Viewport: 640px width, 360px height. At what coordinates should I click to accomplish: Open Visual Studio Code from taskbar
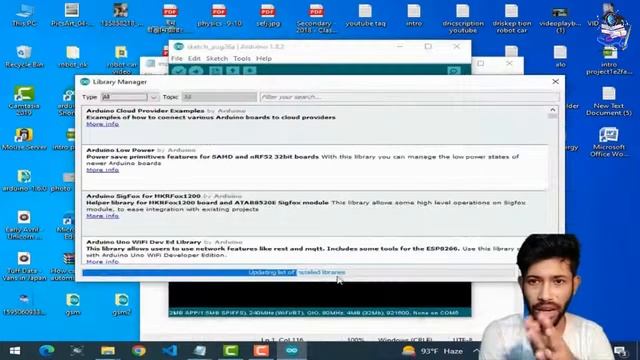[x=169, y=351]
